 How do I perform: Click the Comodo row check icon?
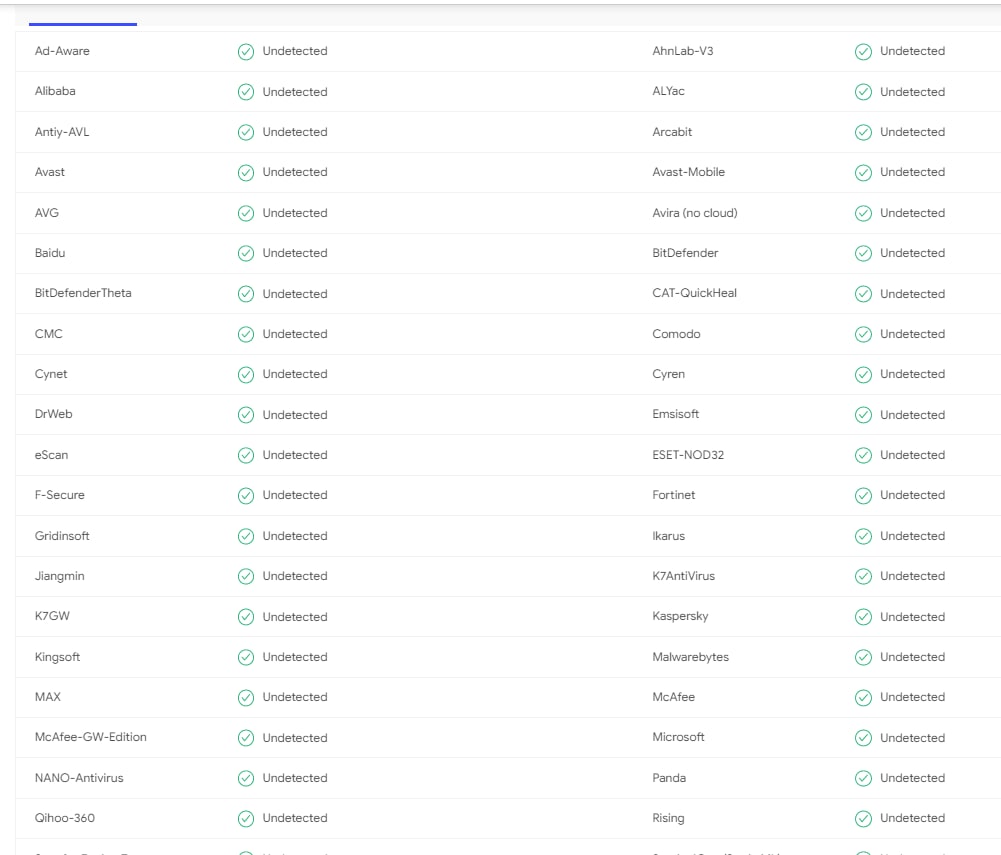click(863, 334)
